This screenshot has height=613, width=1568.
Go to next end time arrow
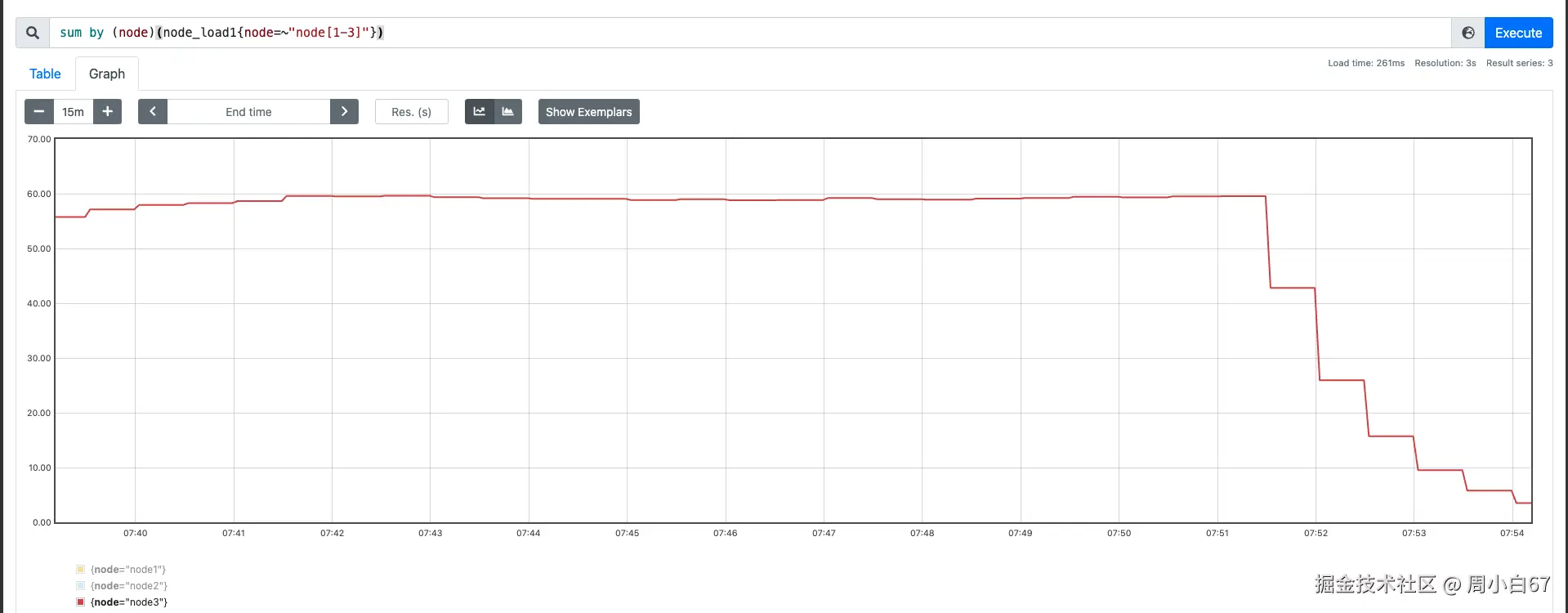[344, 112]
